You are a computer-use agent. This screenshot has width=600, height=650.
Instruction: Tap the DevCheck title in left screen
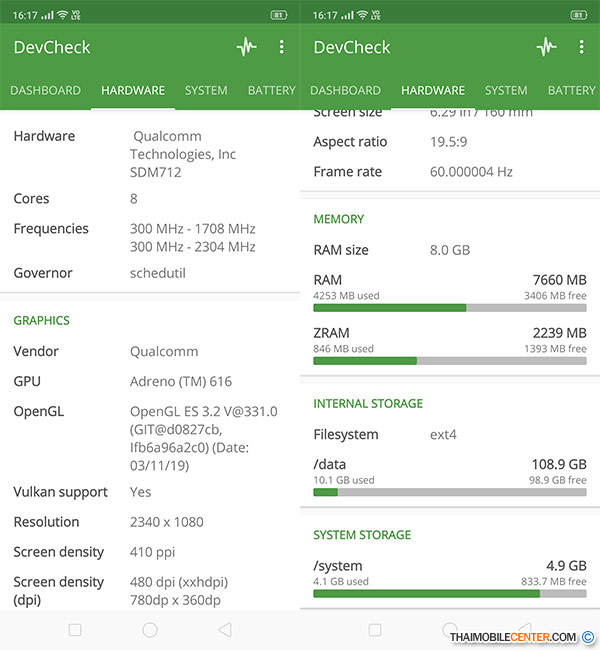click(52, 47)
